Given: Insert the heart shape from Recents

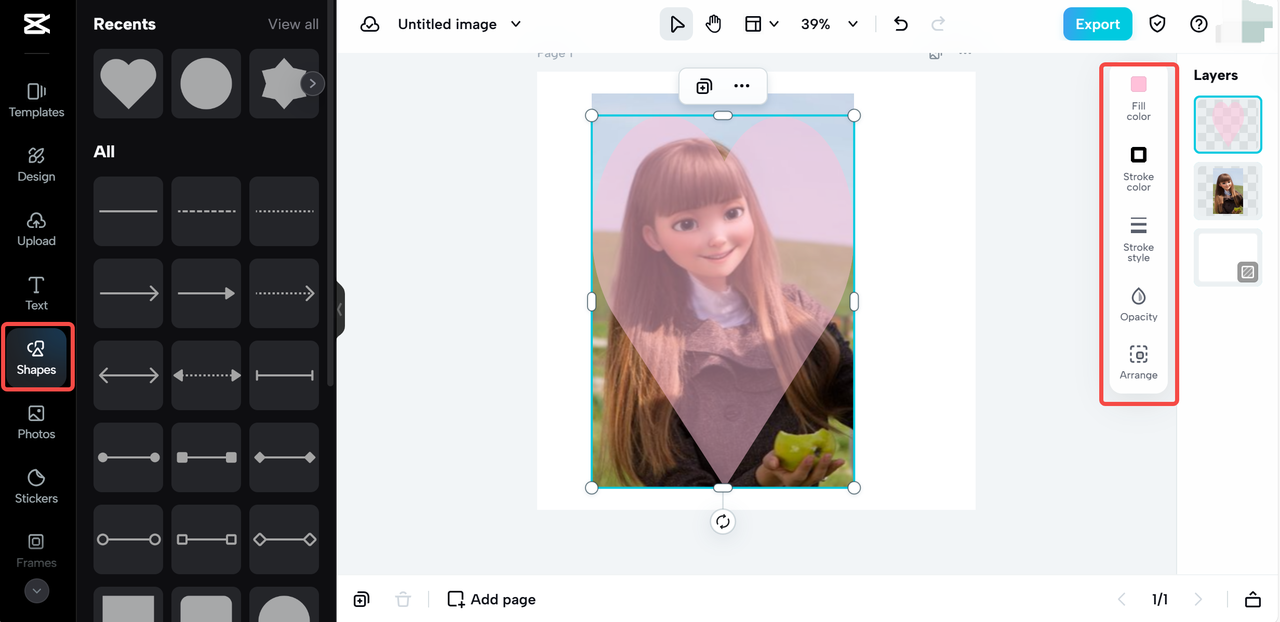Looking at the screenshot, I should 128,84.
